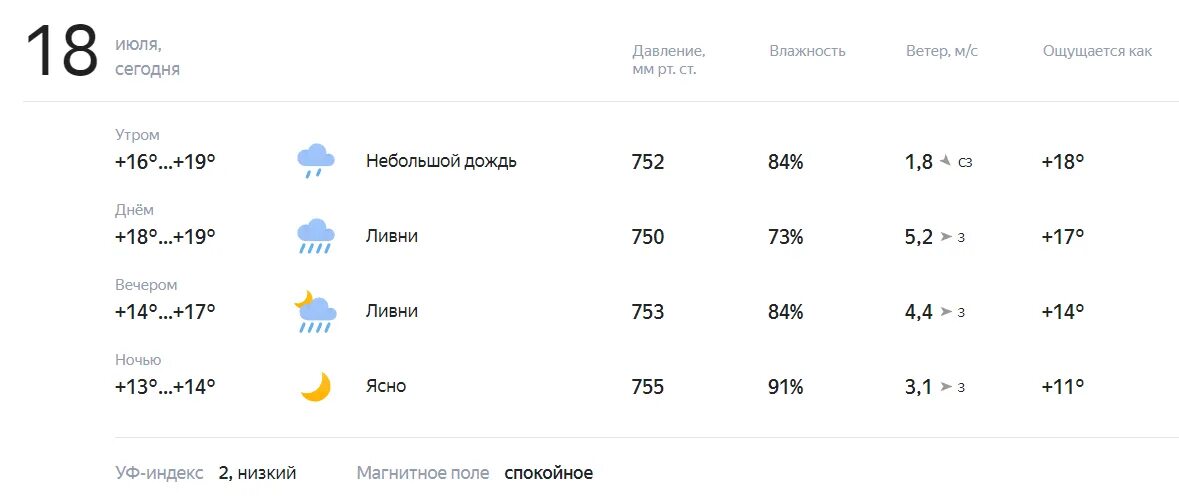Image resolution: width=1179 pixels, height=499 pixels.
Task: Select the 'Утром' row label
Action: point(138,135)
